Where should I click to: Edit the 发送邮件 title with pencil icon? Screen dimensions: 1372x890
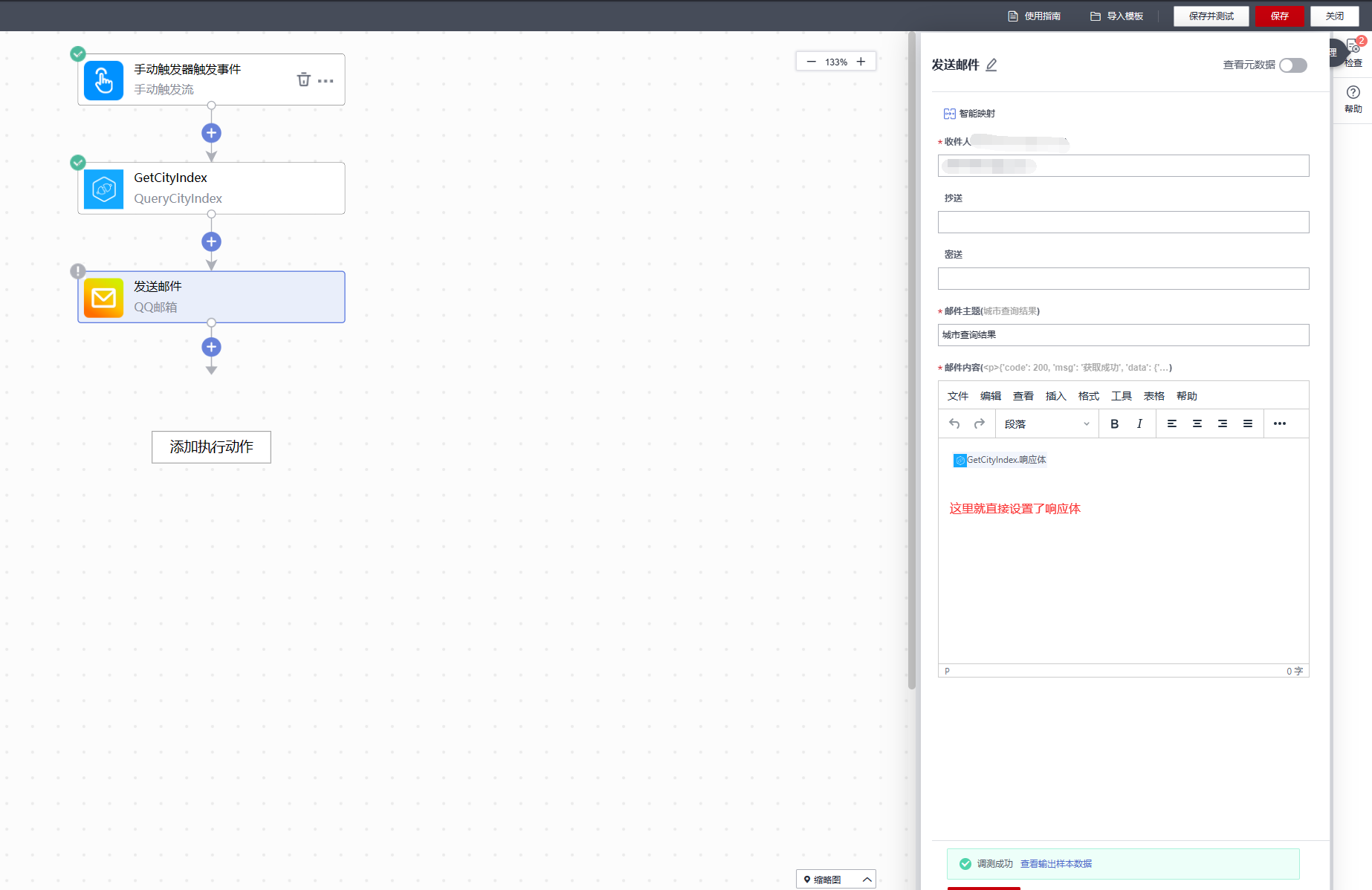click(x=991, y=65)
